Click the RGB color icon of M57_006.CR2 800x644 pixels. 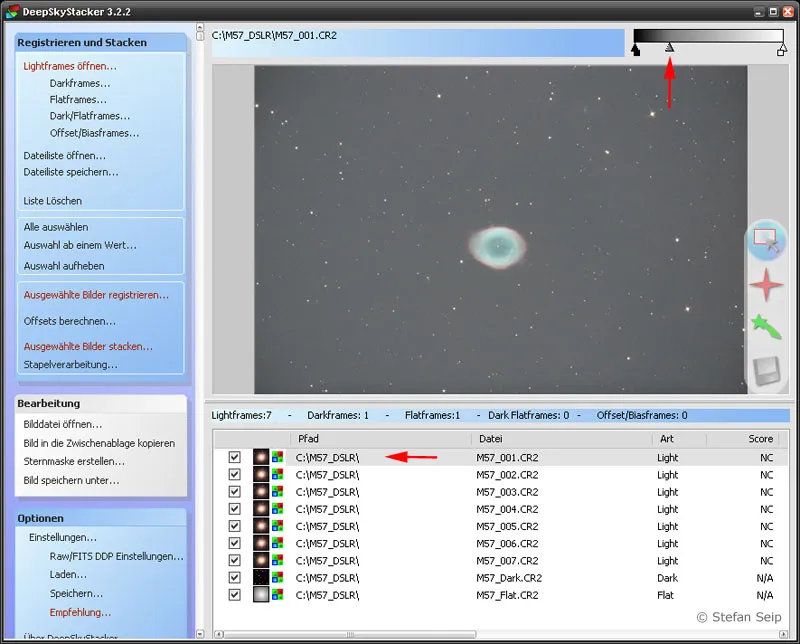(x=278, y=543)
